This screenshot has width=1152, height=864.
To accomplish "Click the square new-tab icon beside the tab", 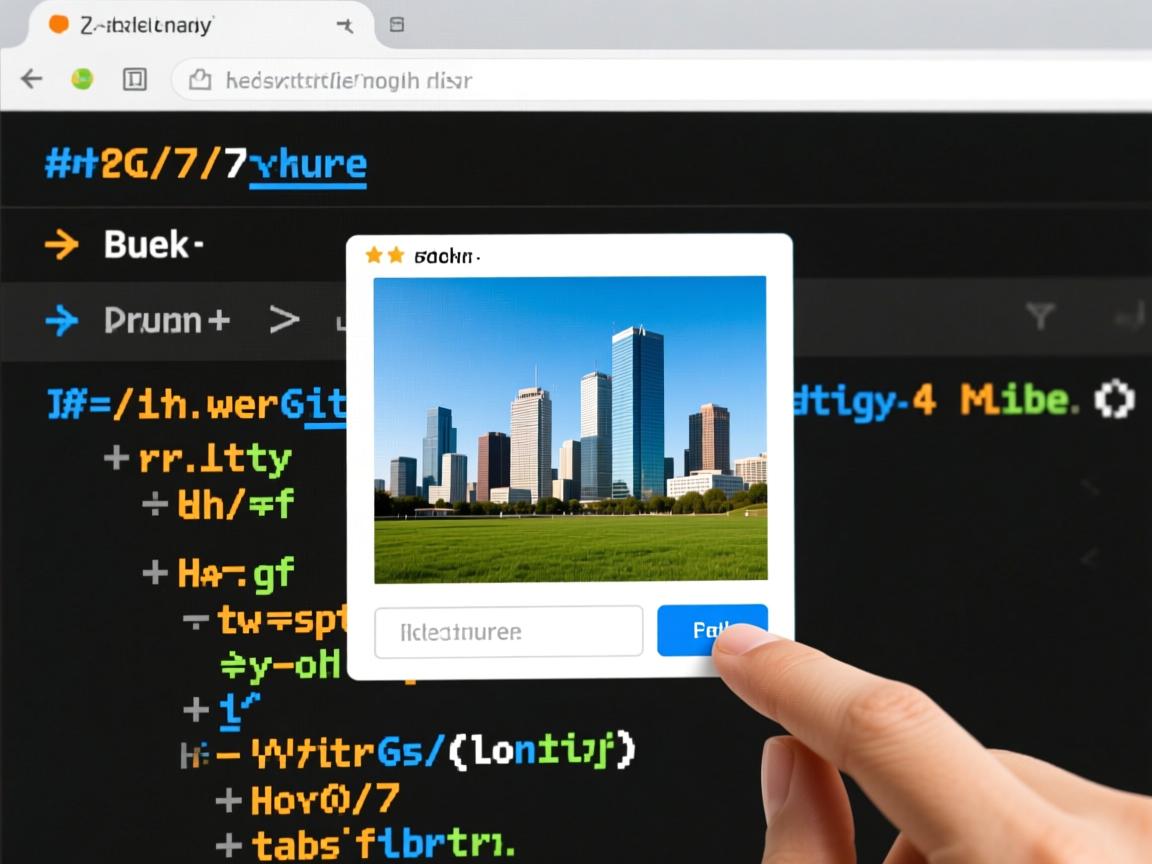I will [397, 25].
